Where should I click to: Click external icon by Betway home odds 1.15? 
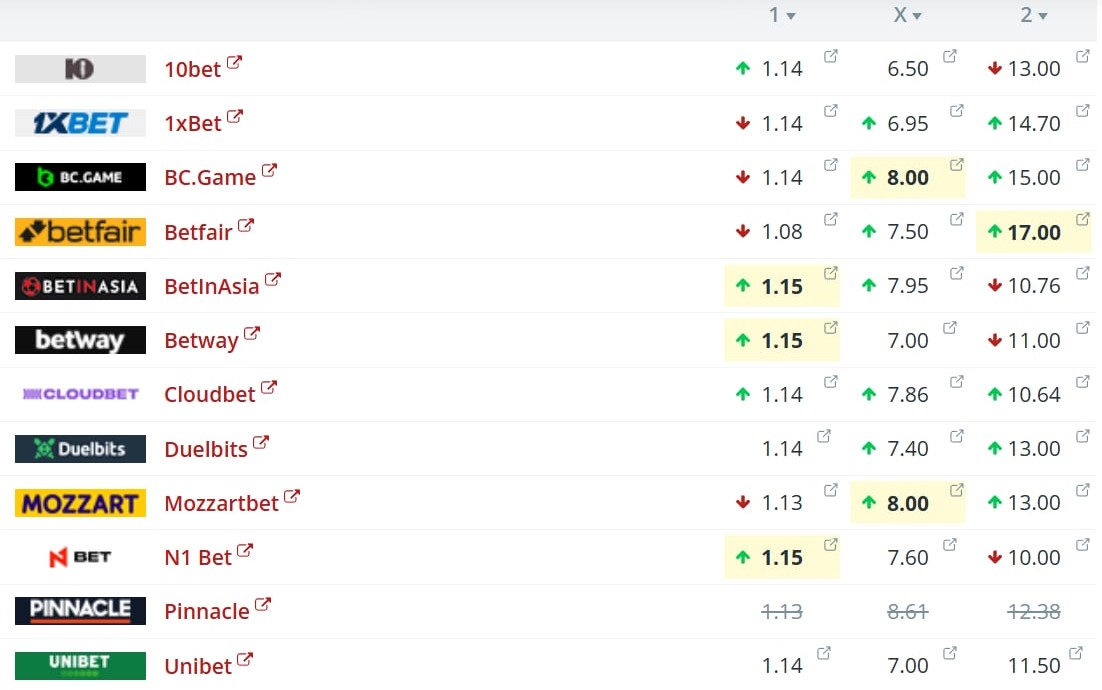point(831,327)
